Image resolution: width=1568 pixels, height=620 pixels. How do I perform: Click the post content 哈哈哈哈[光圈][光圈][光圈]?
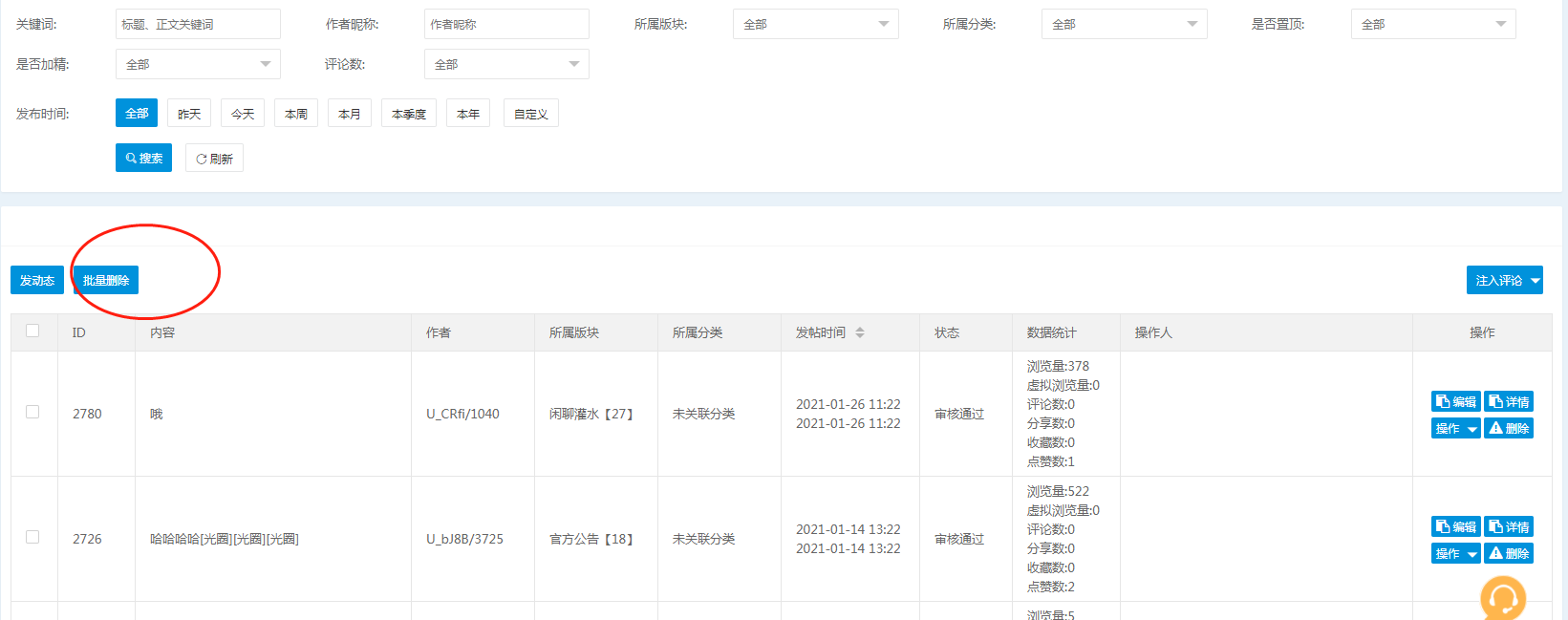pyautogui.click(x=225, y=539)
